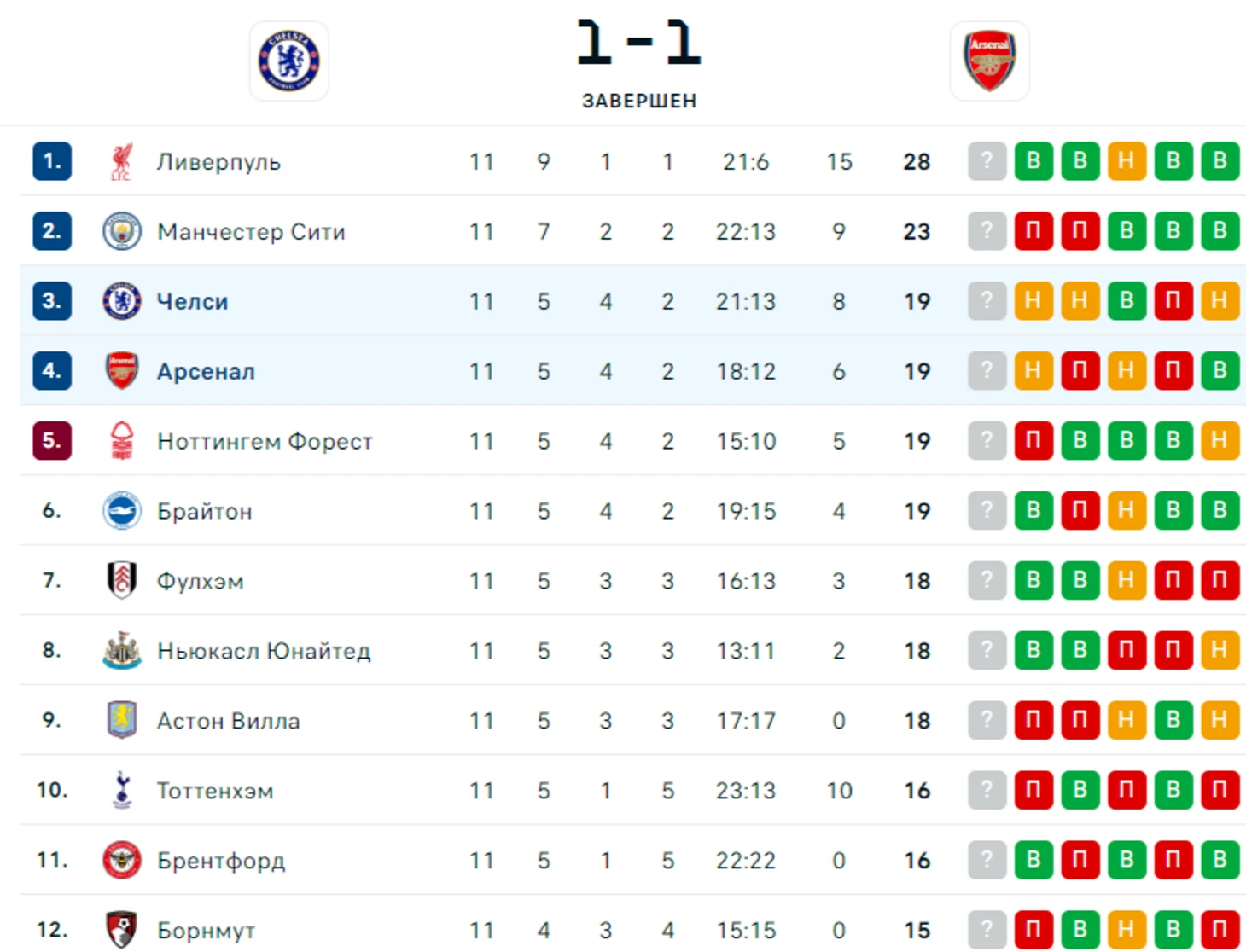Click the Liverpool club logo in the table
This screenshot has width=1246, height=952.
121,161
